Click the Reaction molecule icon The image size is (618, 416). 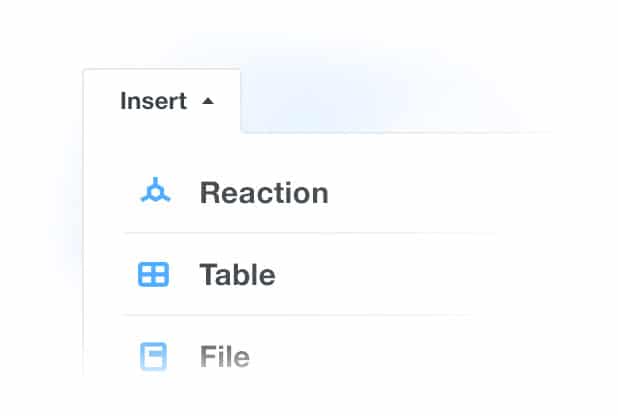154,191
